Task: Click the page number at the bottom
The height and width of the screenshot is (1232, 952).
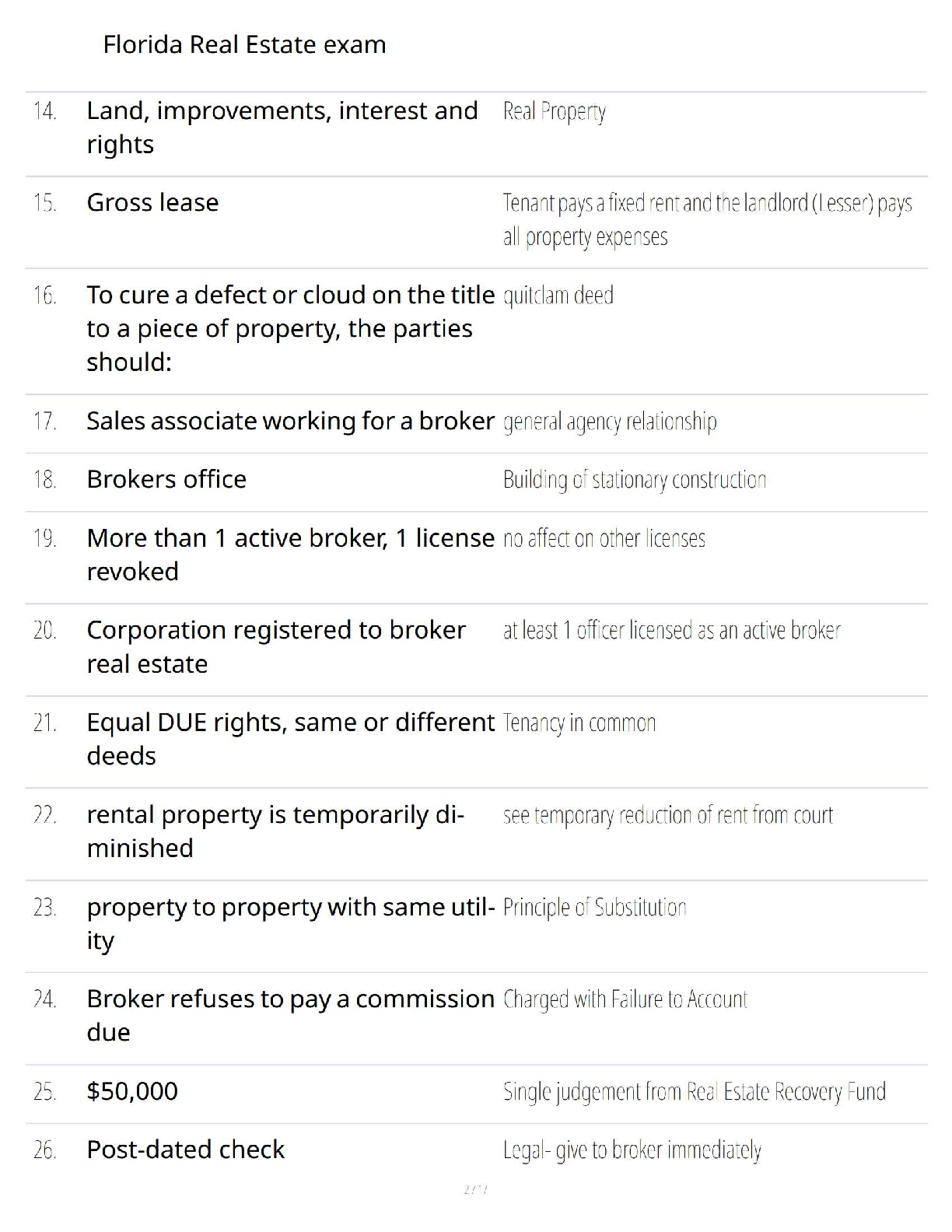Action: point(475,1189)
